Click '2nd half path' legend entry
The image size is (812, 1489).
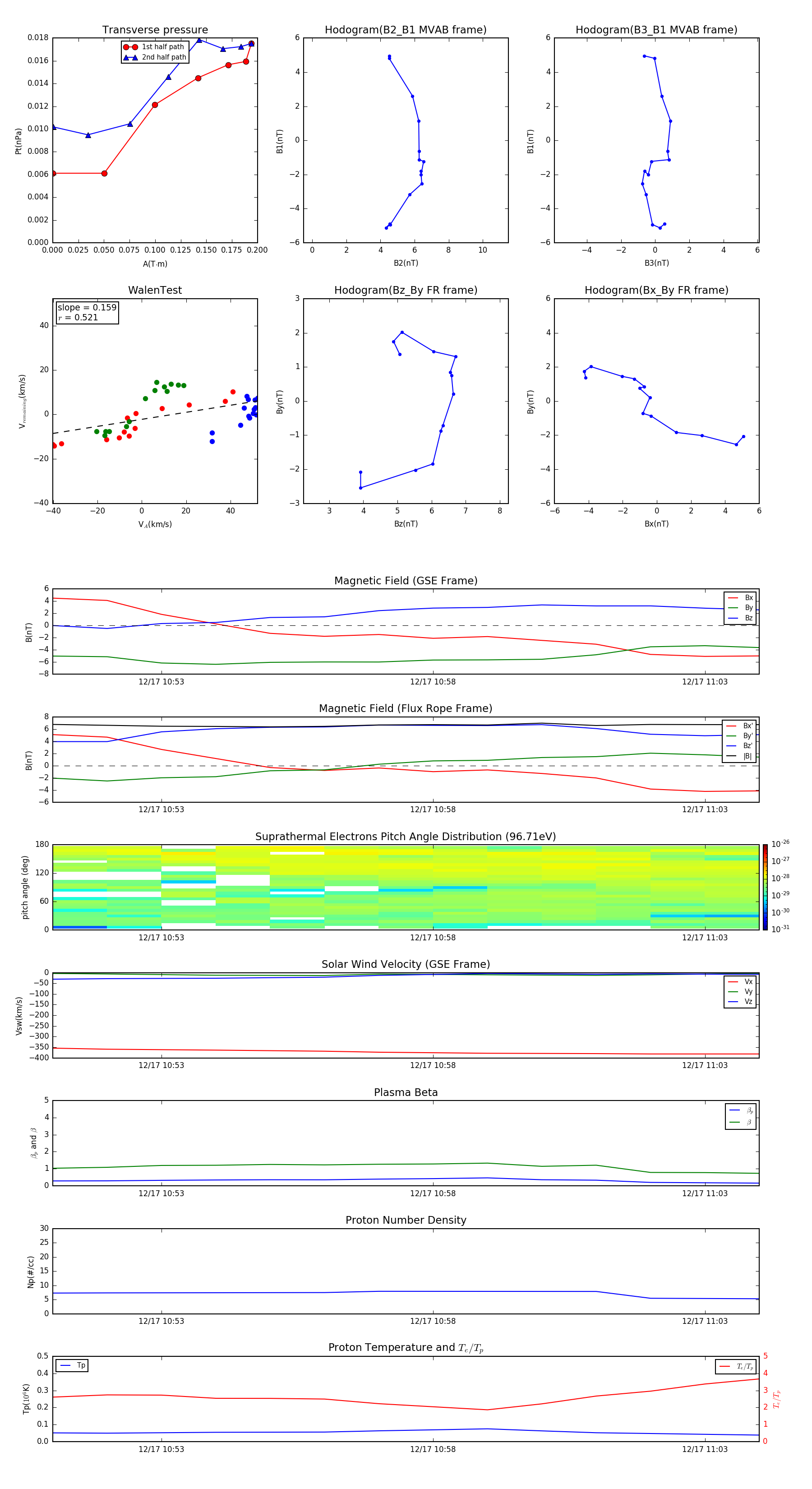click(155, 57)
